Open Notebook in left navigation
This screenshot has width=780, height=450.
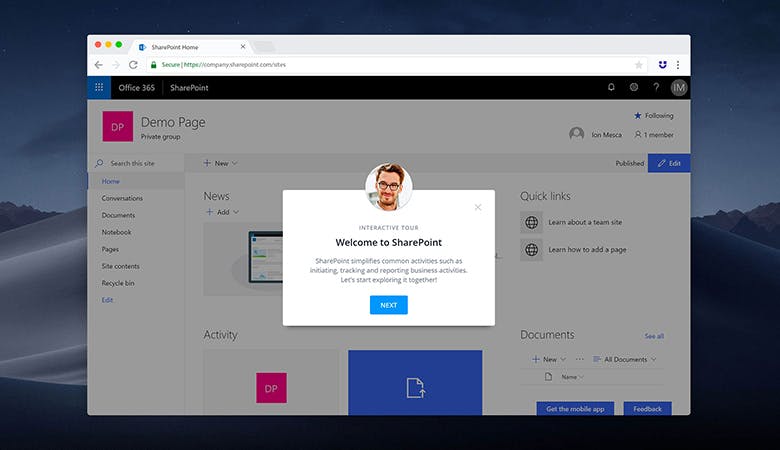(x=116, y=232)
